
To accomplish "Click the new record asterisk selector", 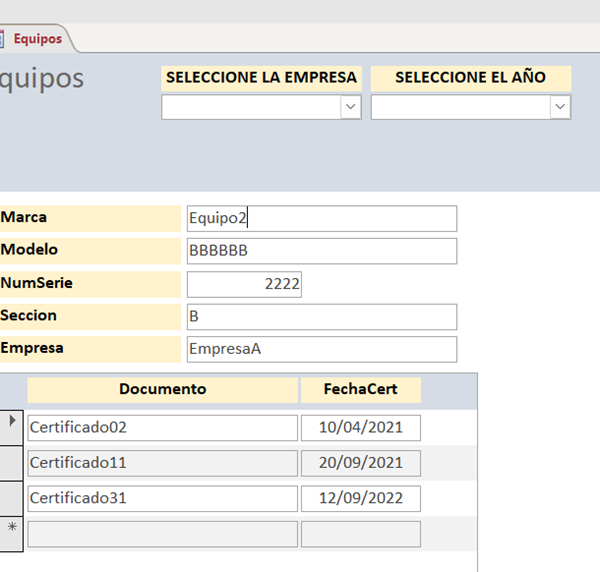I will (12, 528).
